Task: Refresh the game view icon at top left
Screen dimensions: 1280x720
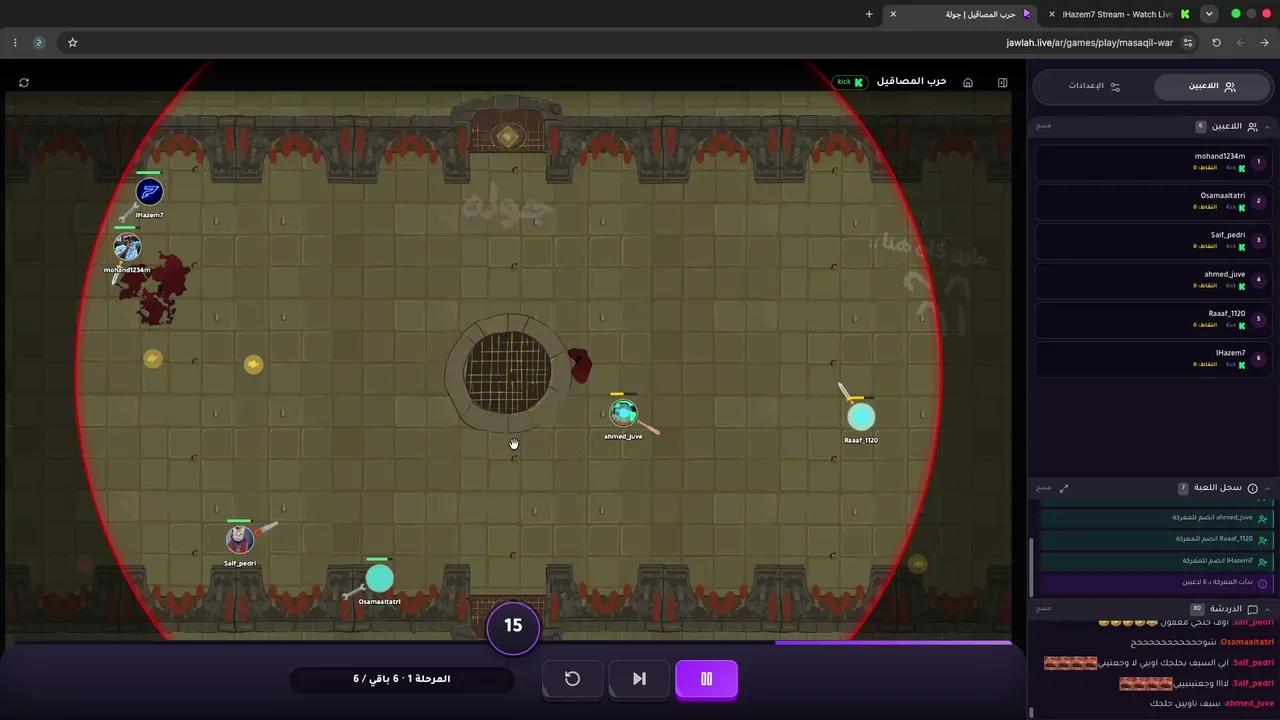Action: (24, 82)
